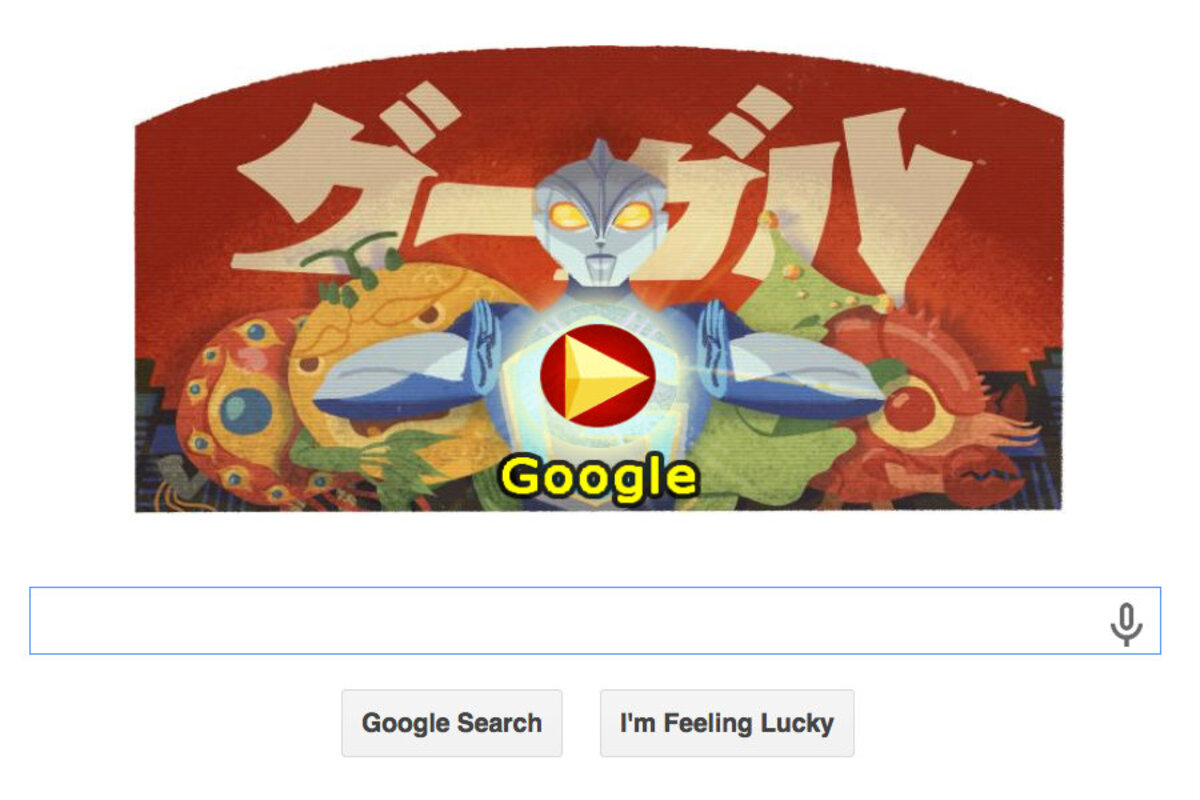The image size is (1200, 800).
Task: Click the yellow Google lettering in doodle
Action: [598, 477]
